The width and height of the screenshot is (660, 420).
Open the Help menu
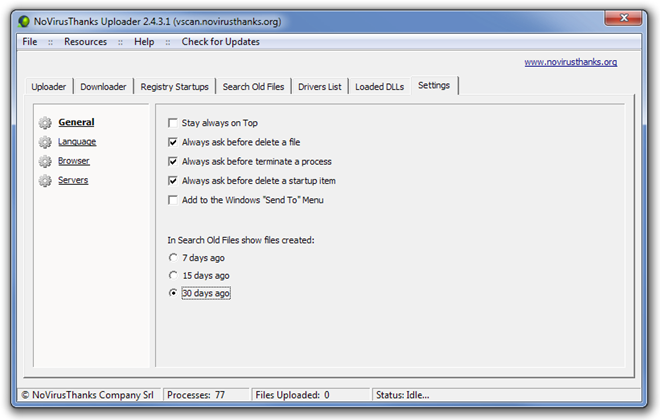pos(144,42)
